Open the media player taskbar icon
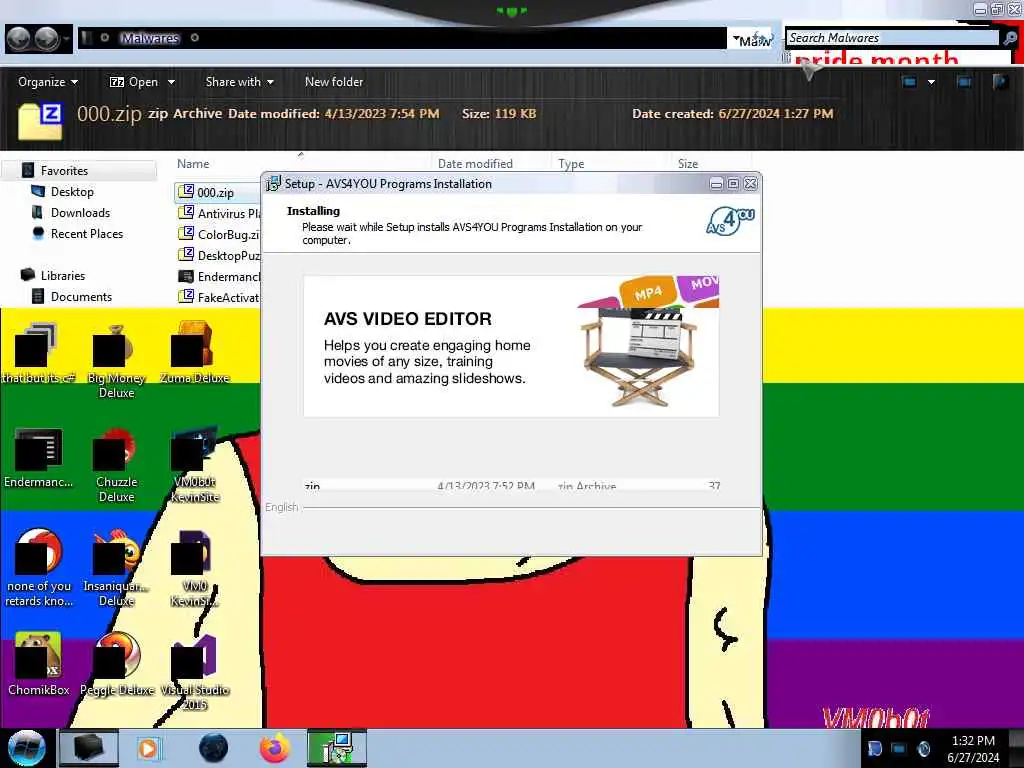This screenshot has width=1024, height=768. 148,748
